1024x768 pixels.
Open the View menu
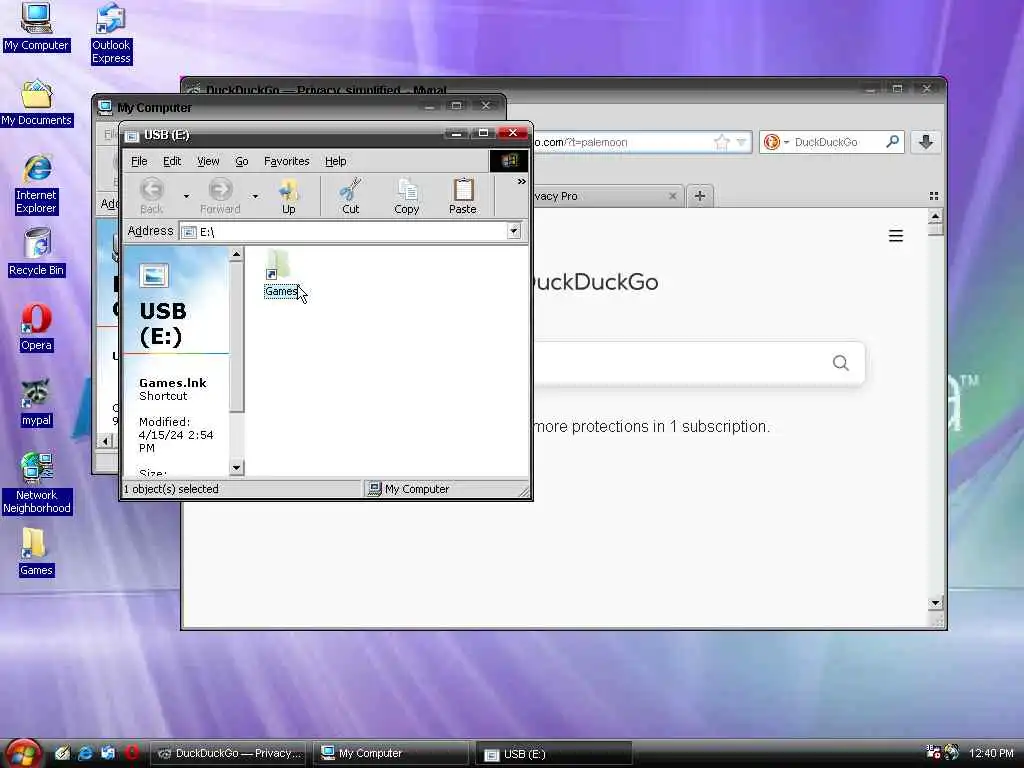(208, 161)
